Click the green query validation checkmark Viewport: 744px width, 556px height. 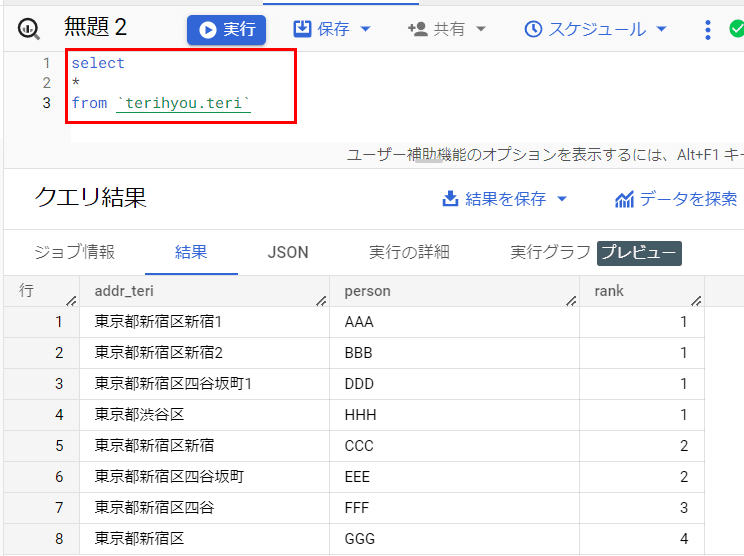tap(736, 28)
